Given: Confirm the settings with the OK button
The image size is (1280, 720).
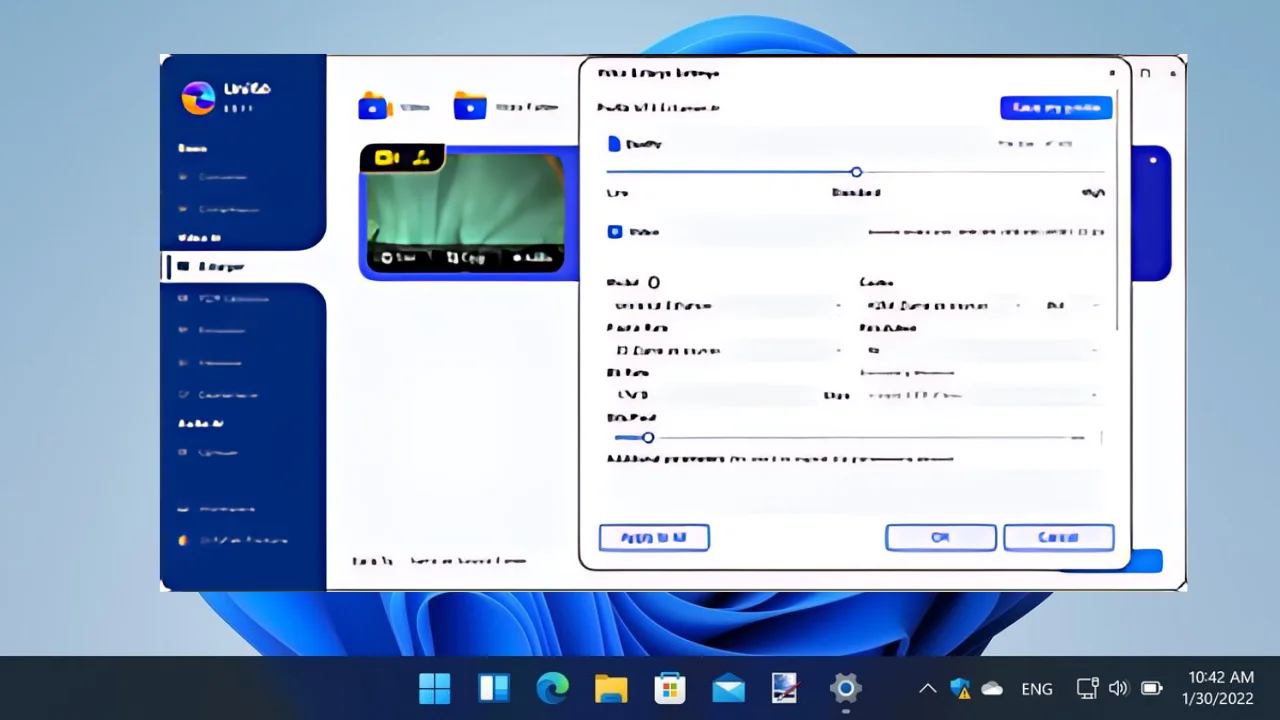Looking at the screenshot, I should 941,537.
